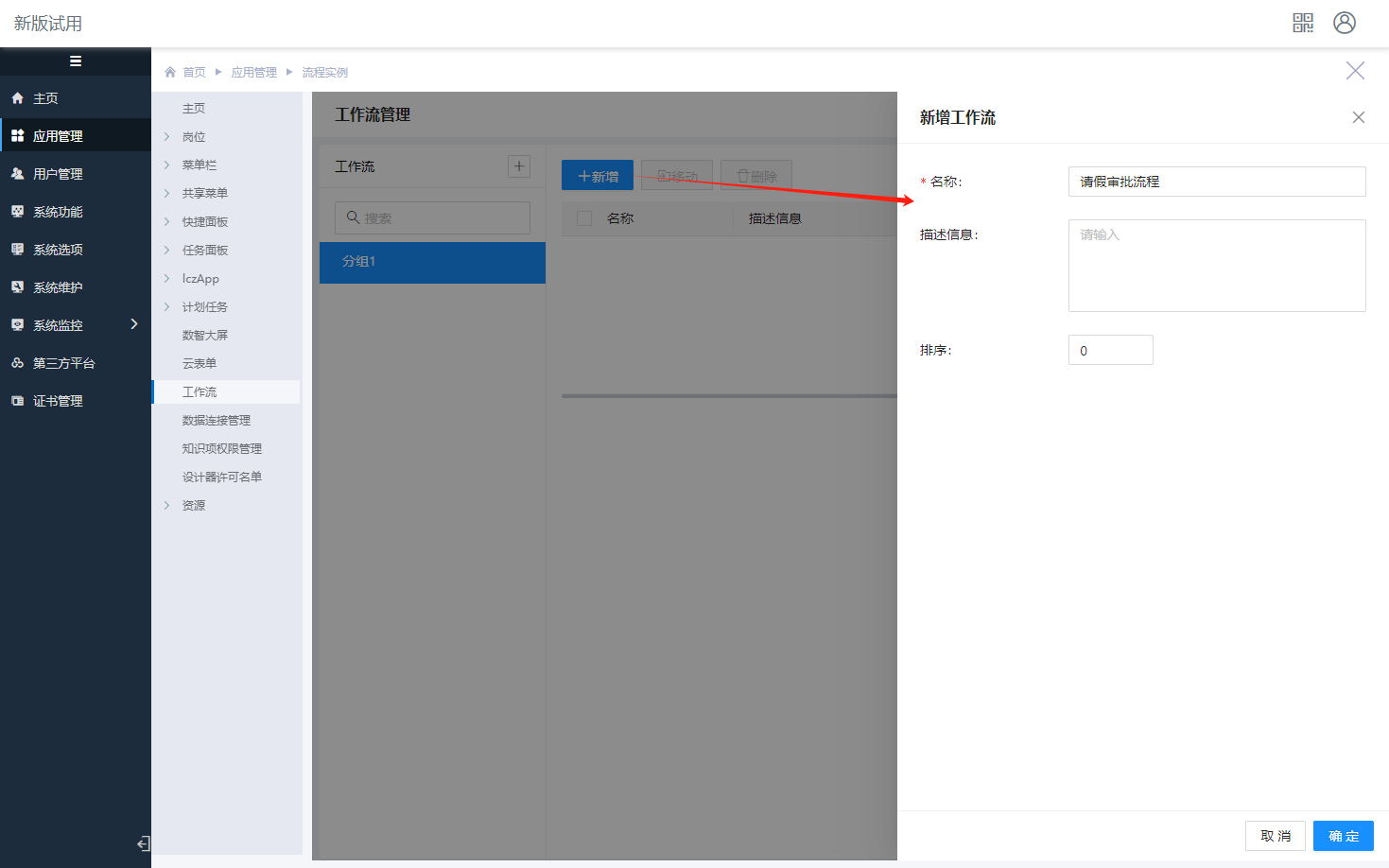Open 用户管理 in the left sidebar
This screenshot has height=868, width=1389.
click(x=58, y=174)
